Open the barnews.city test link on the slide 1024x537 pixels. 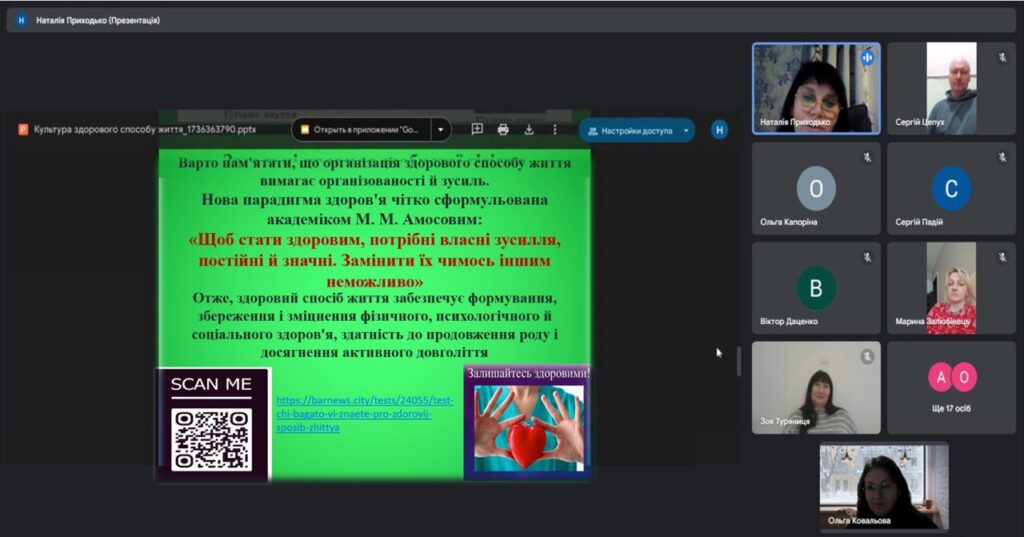tap(364, 413)
